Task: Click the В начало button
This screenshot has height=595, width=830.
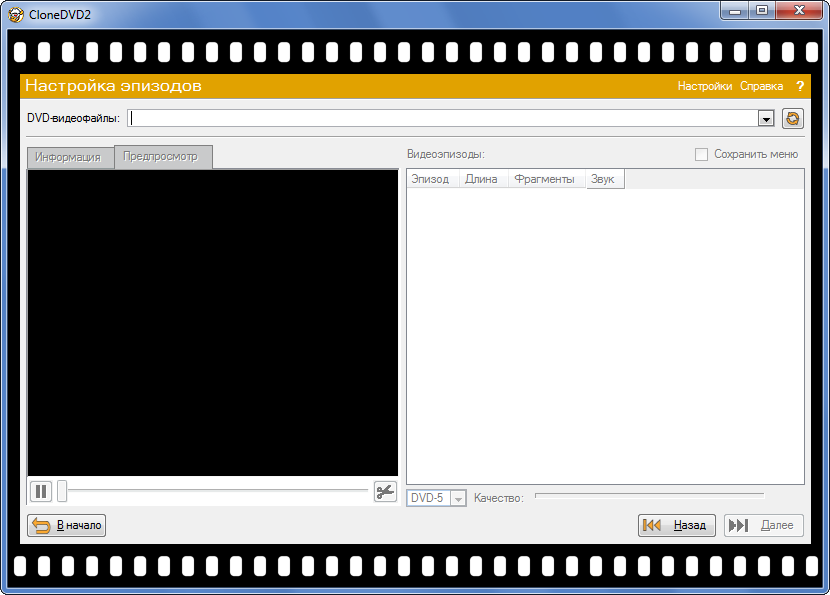Action: pyautogui.click(x=67, y=525)
